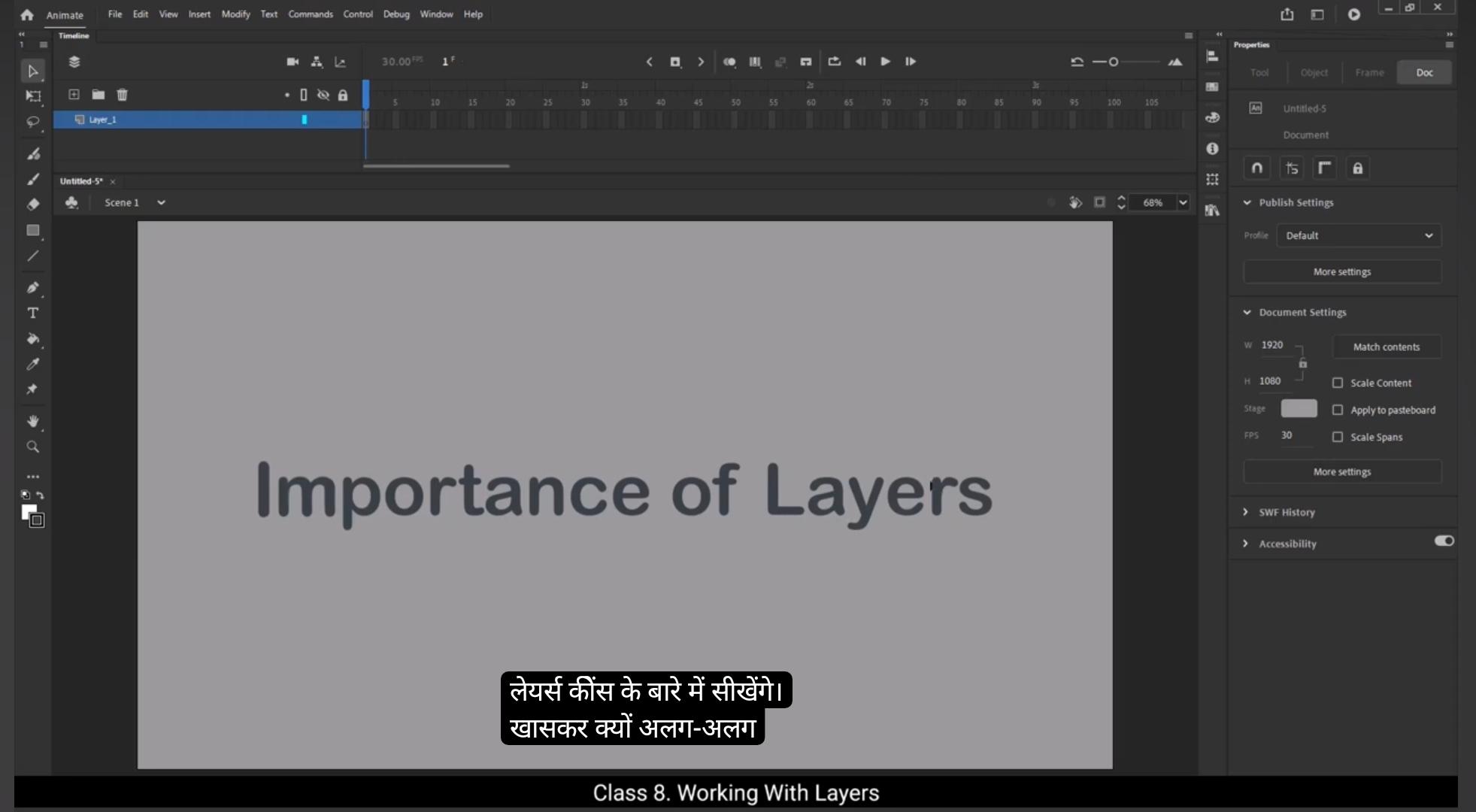Expand the Accessibility section
Viewport: 1476px width, 812px height.
coord(1246,544)
